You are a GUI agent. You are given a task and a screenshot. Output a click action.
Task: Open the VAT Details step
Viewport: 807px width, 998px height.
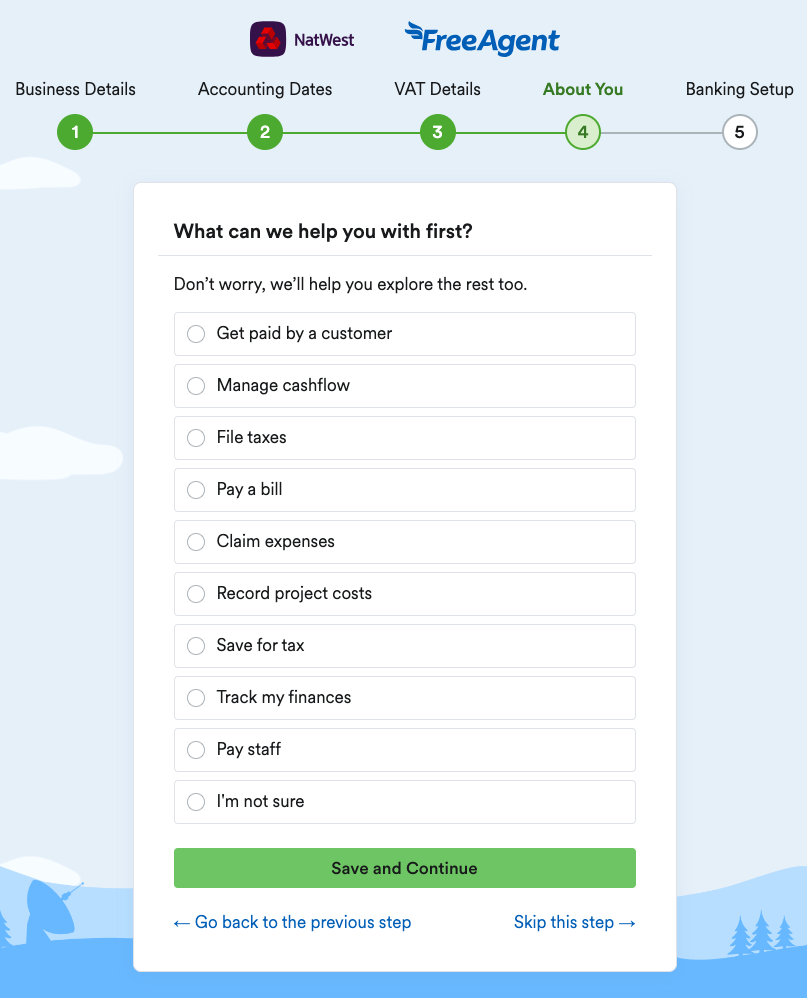pyautogui.click(x=437, y=89)
